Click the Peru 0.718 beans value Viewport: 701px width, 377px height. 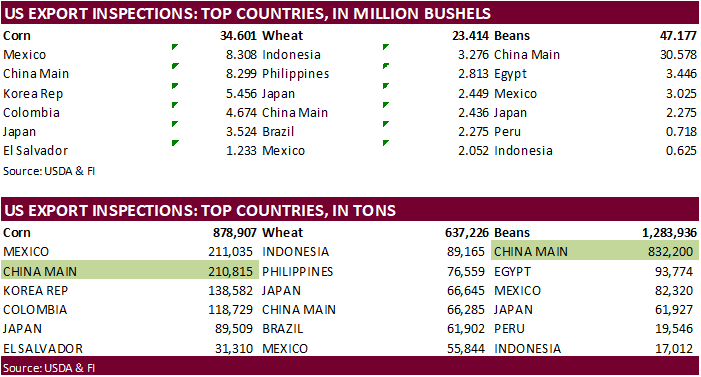point(681,131)
